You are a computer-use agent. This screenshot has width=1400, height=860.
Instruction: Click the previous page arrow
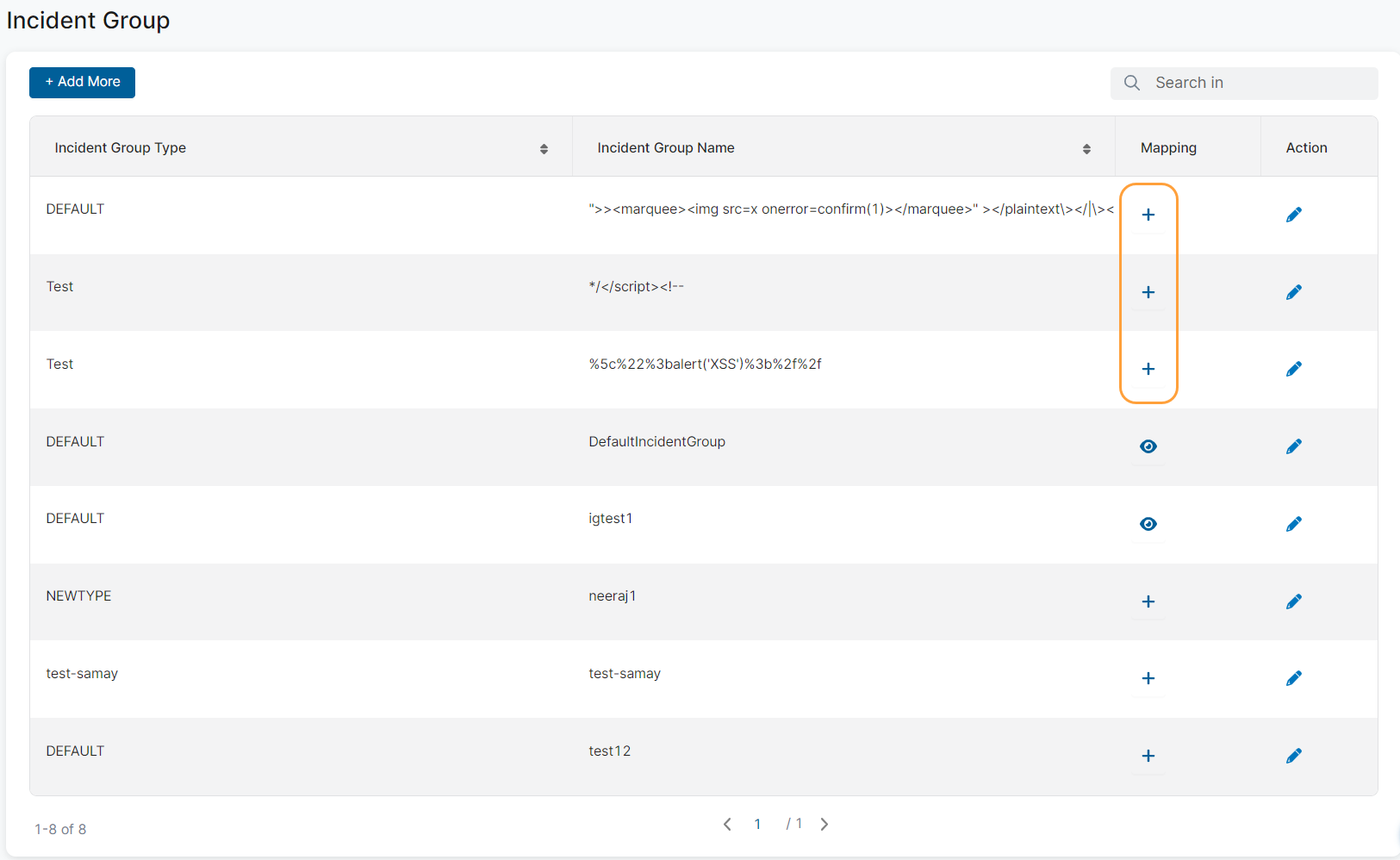(x=727, y=824)
